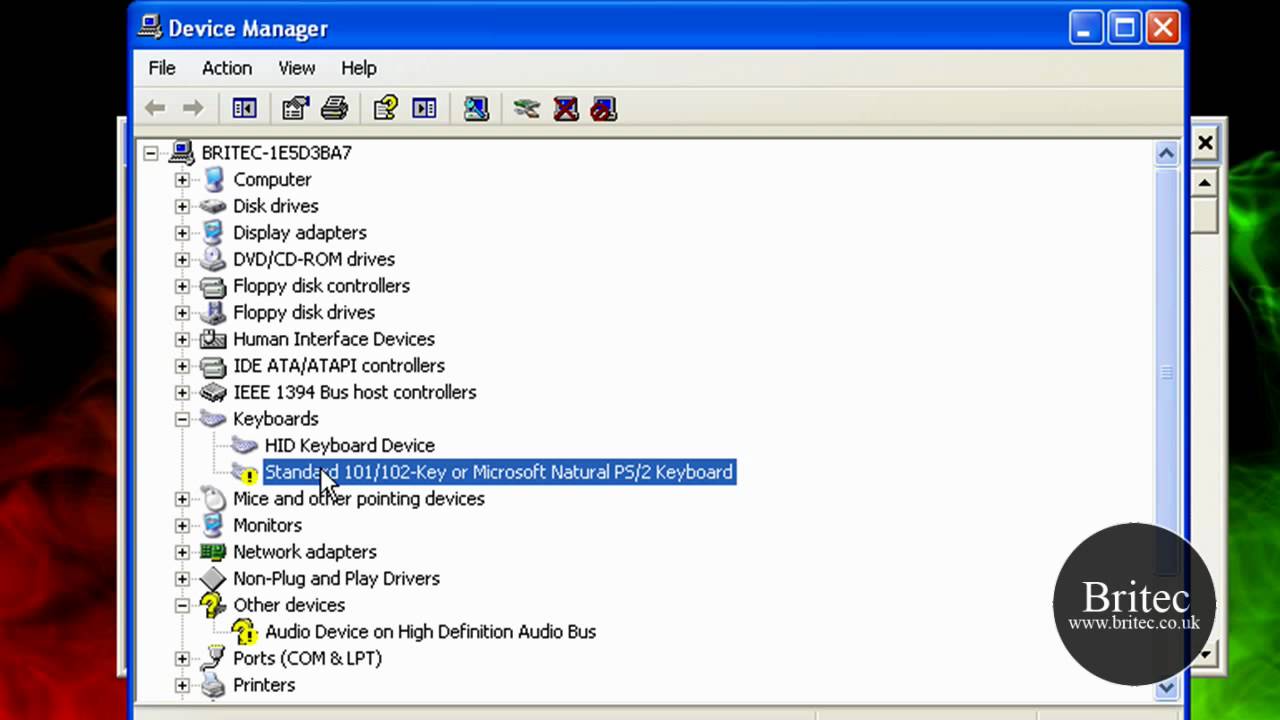Image resolution: width=1280 pixels, height=720 pixels.
Task: Select HID Keyboard Device
Action: (x=349, y=445)
